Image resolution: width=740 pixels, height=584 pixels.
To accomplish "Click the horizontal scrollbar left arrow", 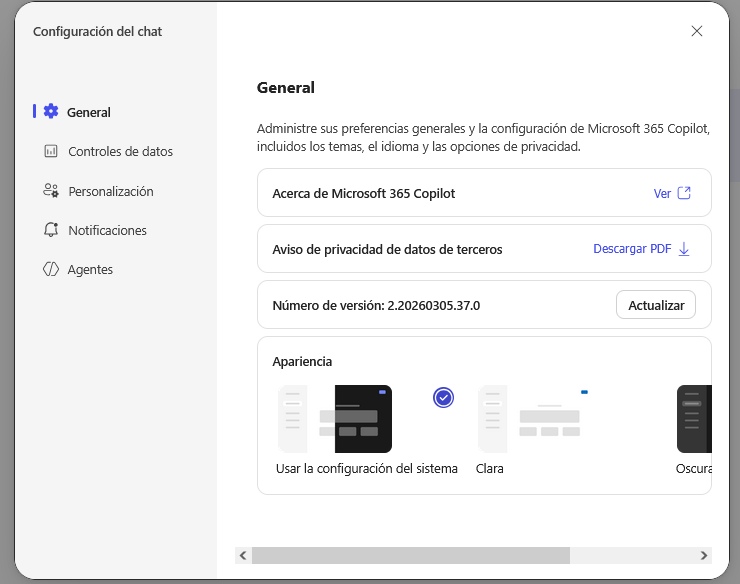I will pyautogui.click(x=243, y=555).
